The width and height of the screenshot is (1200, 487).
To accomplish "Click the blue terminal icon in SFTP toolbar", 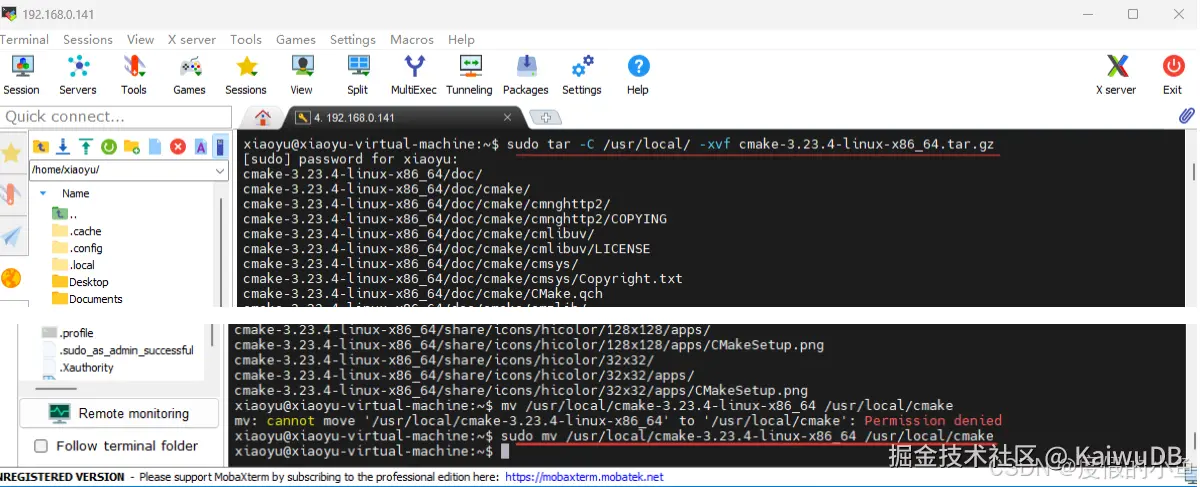I will coord(220,147).
